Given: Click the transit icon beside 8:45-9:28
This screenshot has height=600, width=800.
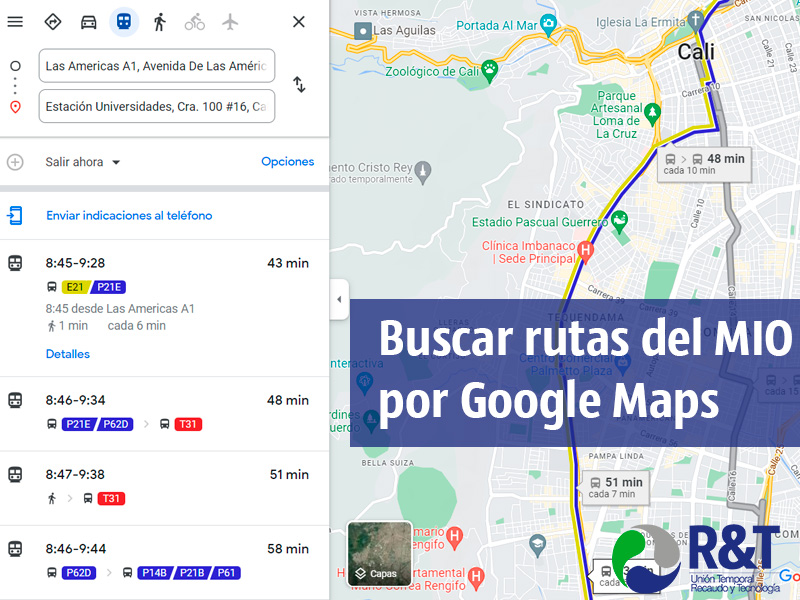Looking at the screenshot, I should pyautogui.click(x=15, y=263).
